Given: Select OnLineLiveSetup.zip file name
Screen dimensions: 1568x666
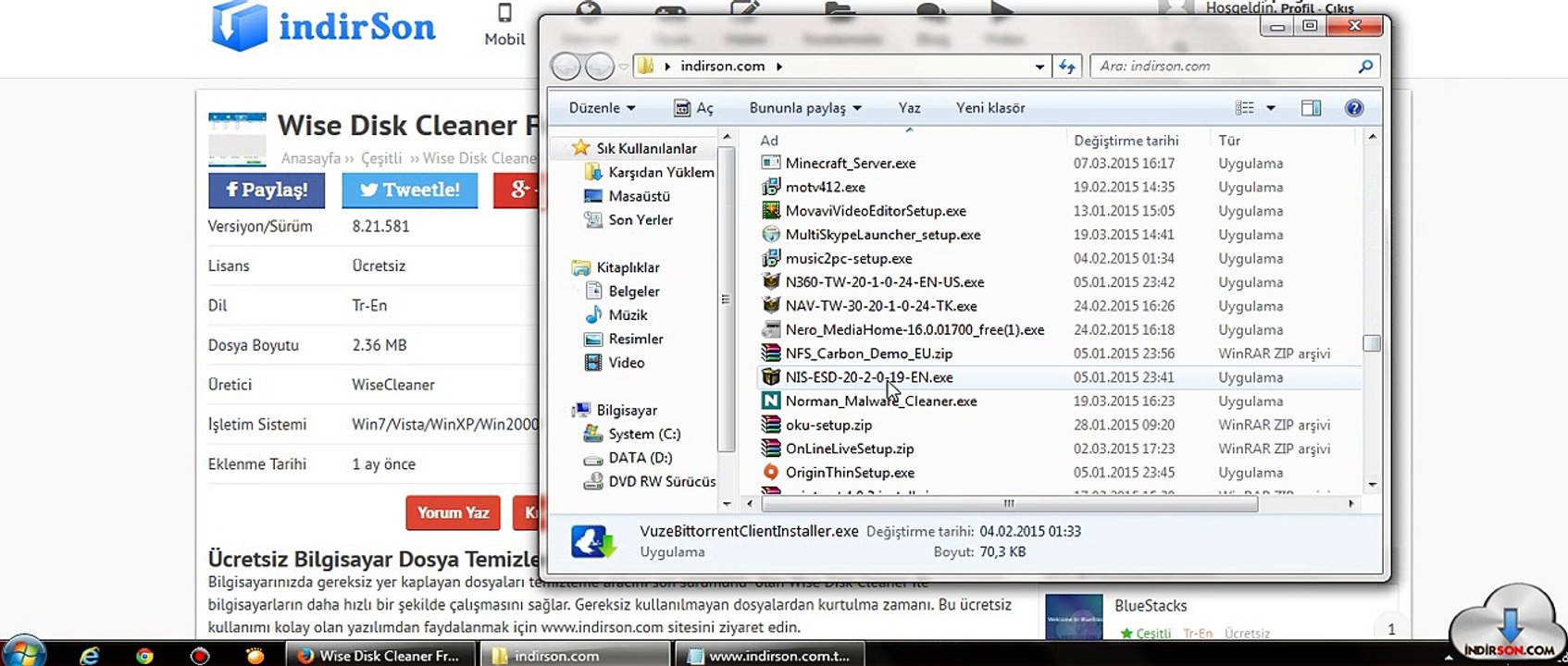Looking at the screenshot, I should click(850, 449).
